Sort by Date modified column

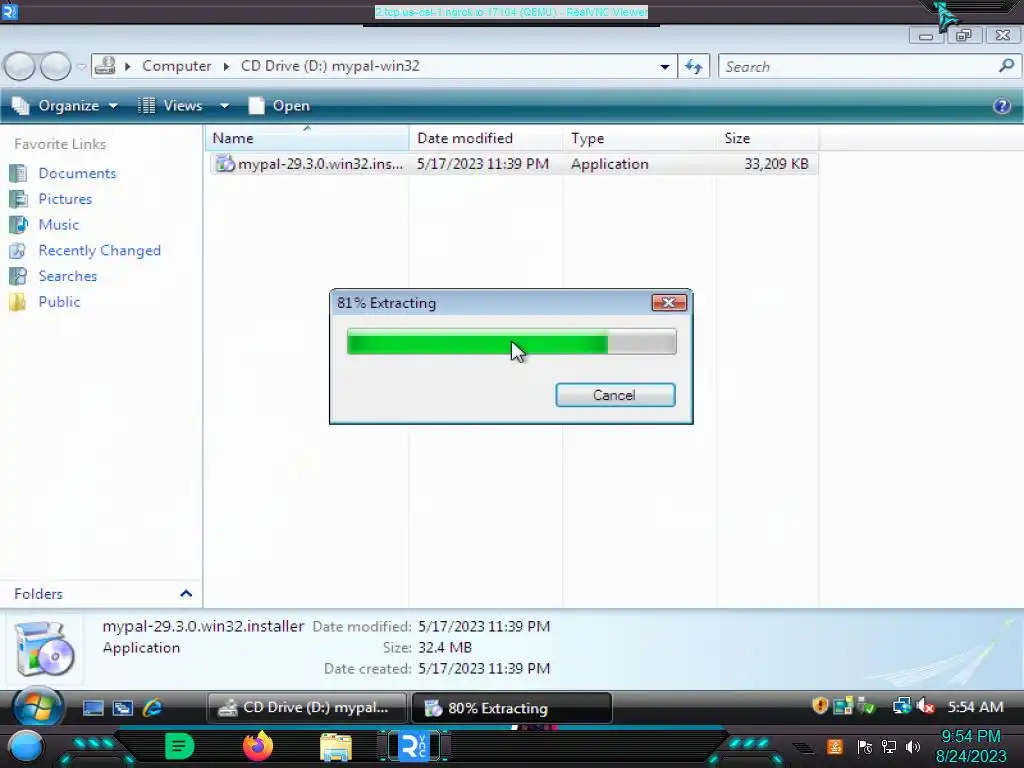point(486,138)
